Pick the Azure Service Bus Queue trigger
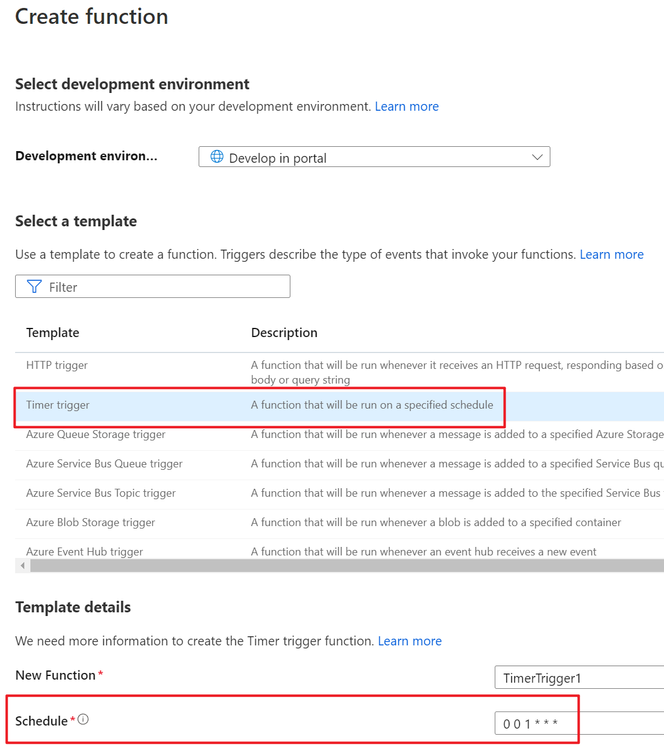This screenshot has width=664, height=750. tap(104, 463)
